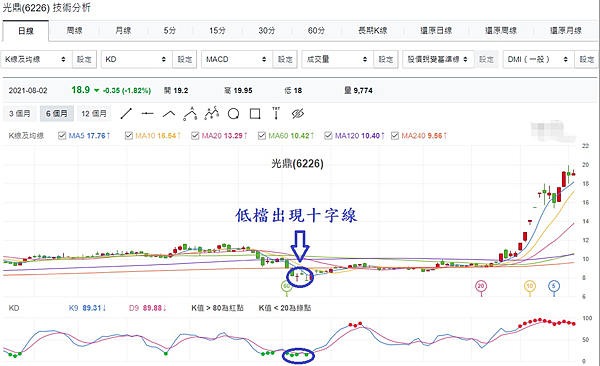
Task: Click the price 18.9
Action: tap(80, 90)
